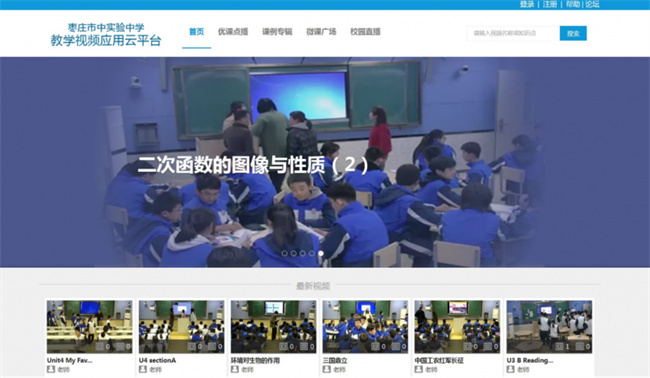Click comment count icon on U4 sectionA thumbnail
Screen dimensions: 650x378
click(212, 346)
